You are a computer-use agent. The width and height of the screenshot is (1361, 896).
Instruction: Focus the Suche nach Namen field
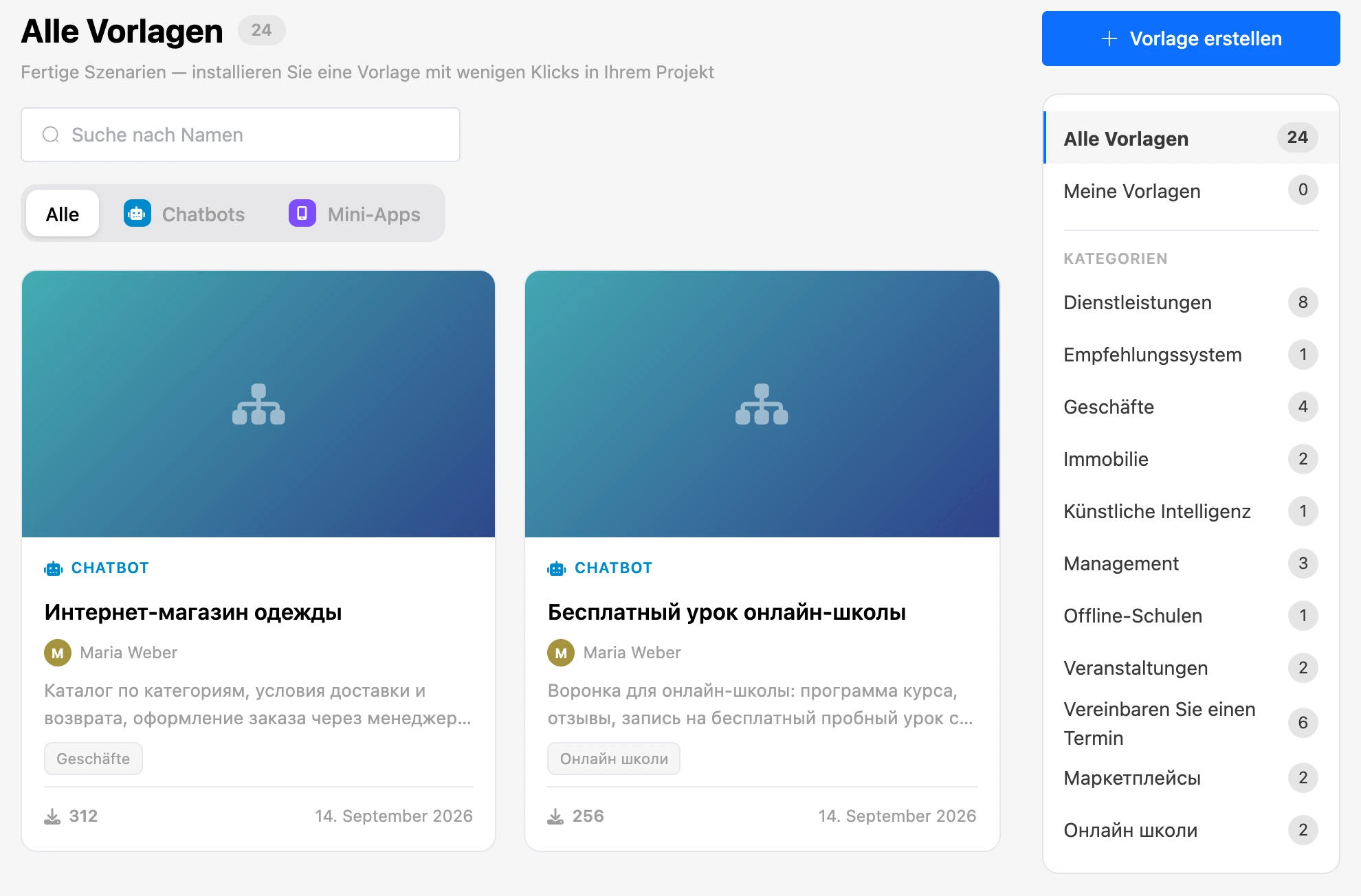pos(241,135)
